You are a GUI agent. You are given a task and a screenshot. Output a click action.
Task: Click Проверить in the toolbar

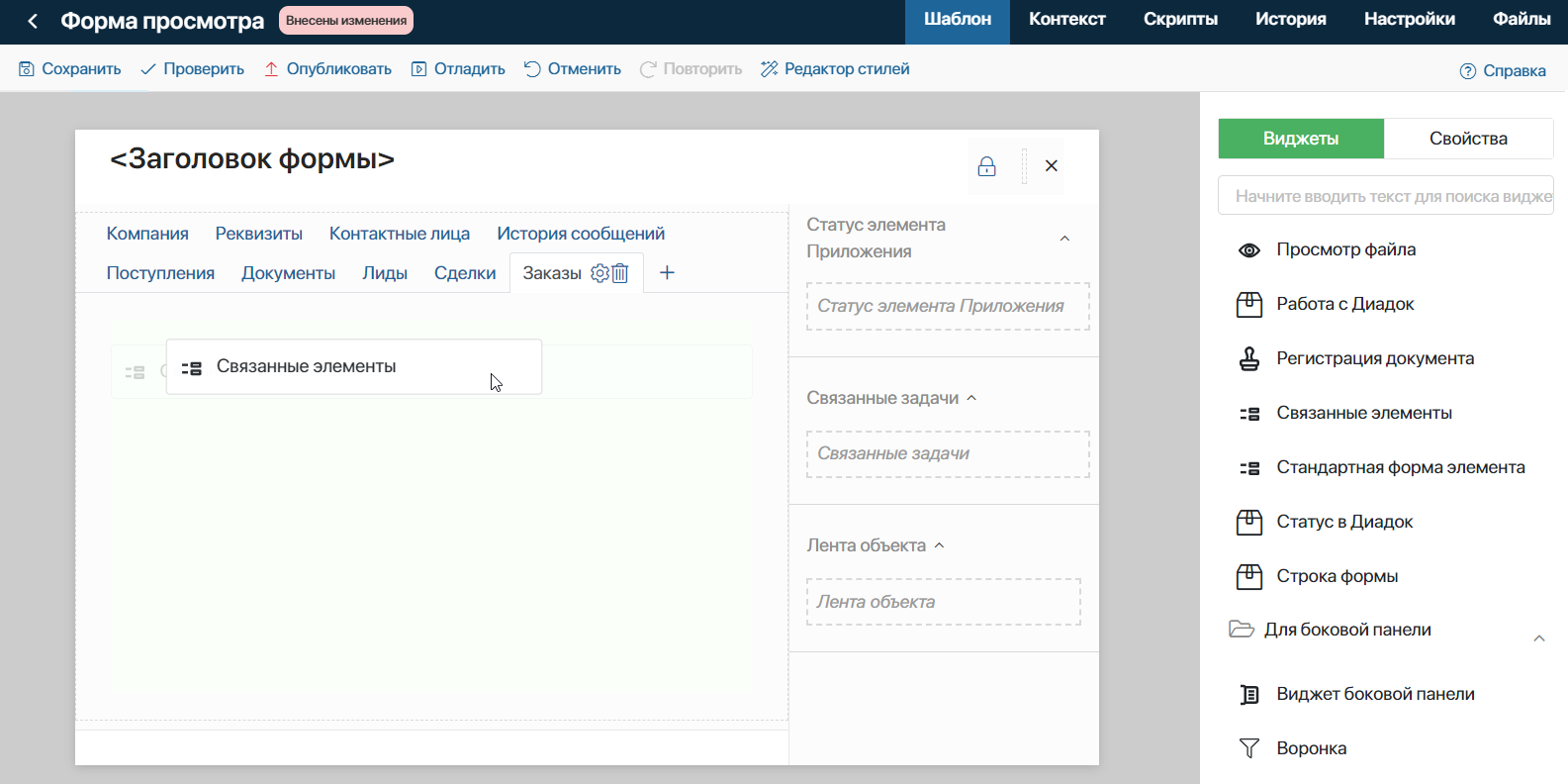point(192,69)
